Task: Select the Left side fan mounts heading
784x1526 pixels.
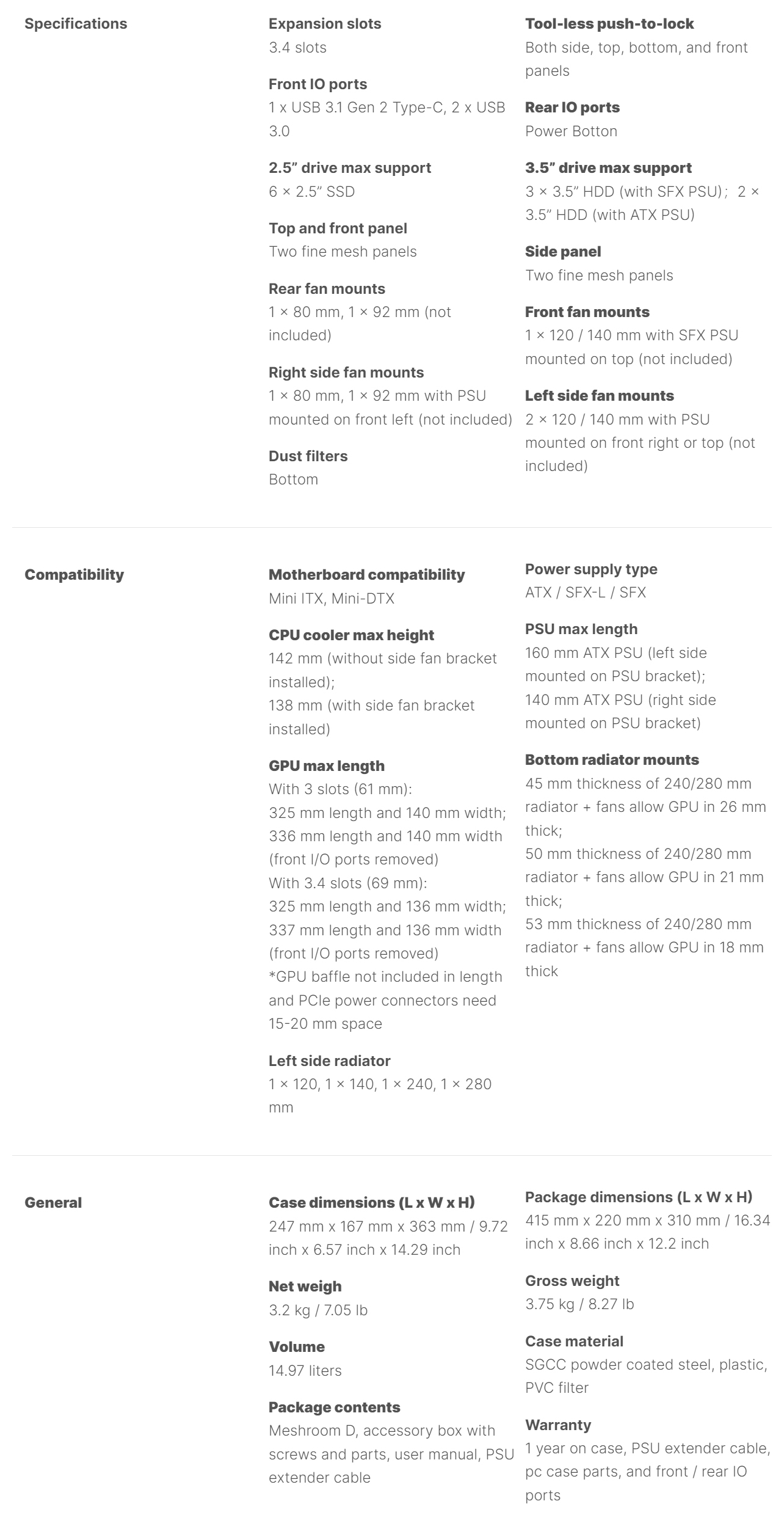Action: (599, 395)
